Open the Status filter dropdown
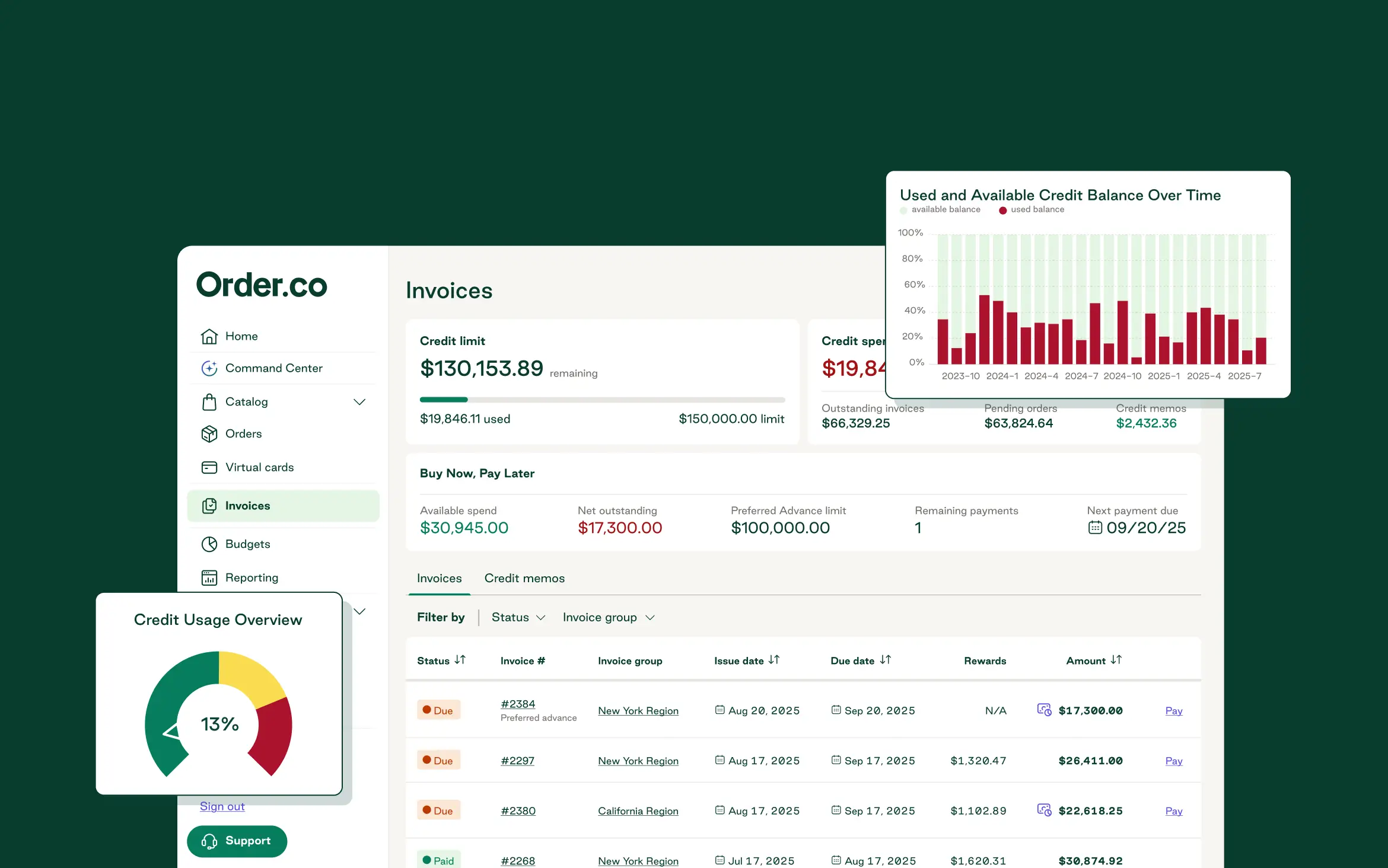The height and width of the screenshot is (868, 1388). [x=518, y=617]
